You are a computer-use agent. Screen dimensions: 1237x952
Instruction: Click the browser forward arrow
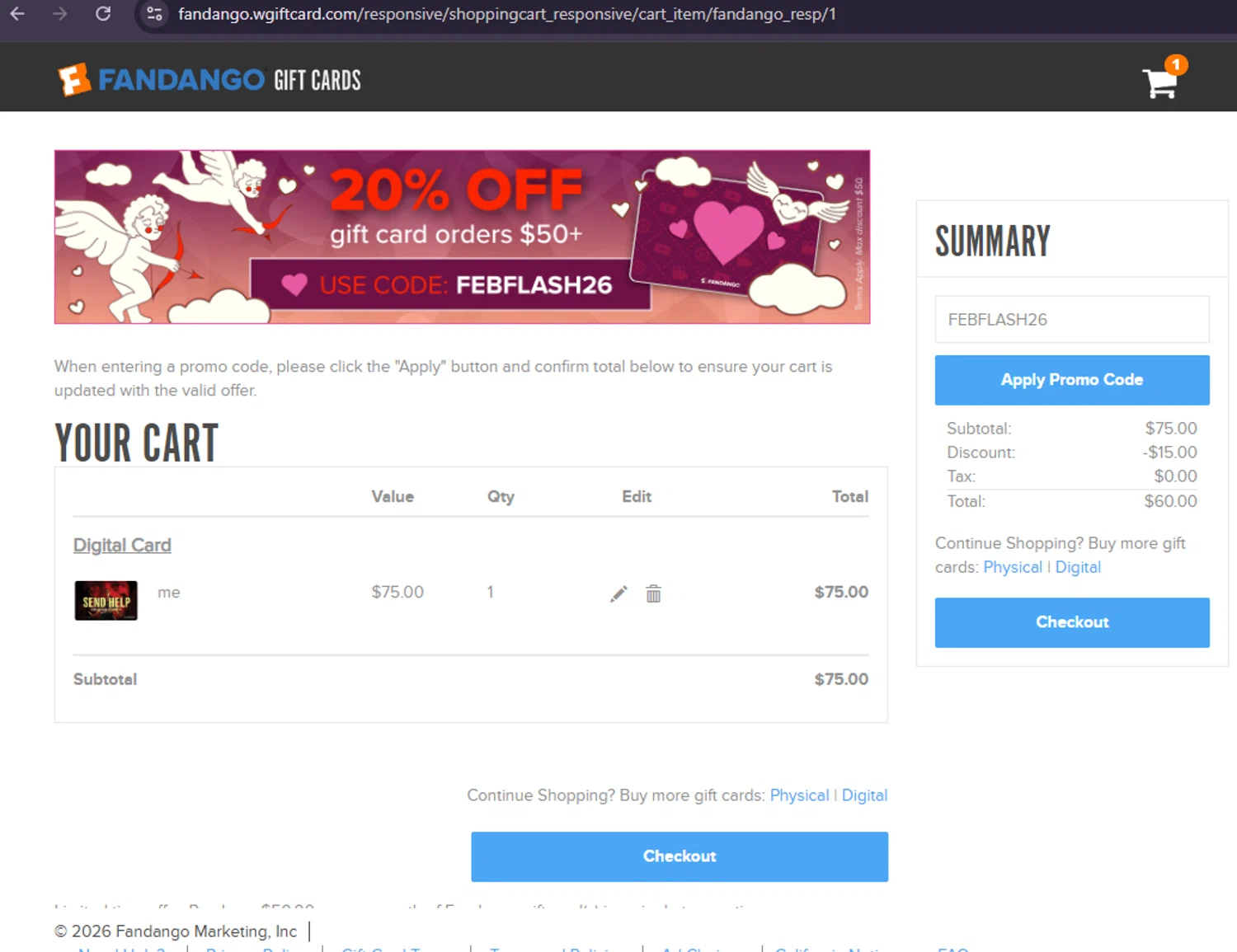[x=59, y=13]
